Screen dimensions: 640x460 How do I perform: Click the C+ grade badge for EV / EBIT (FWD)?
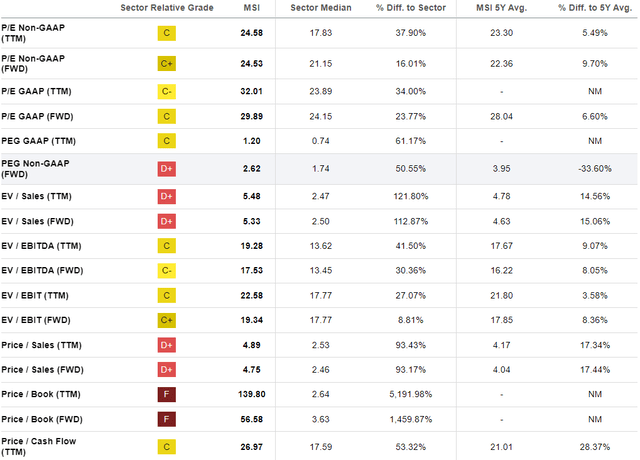click(167, 320)
